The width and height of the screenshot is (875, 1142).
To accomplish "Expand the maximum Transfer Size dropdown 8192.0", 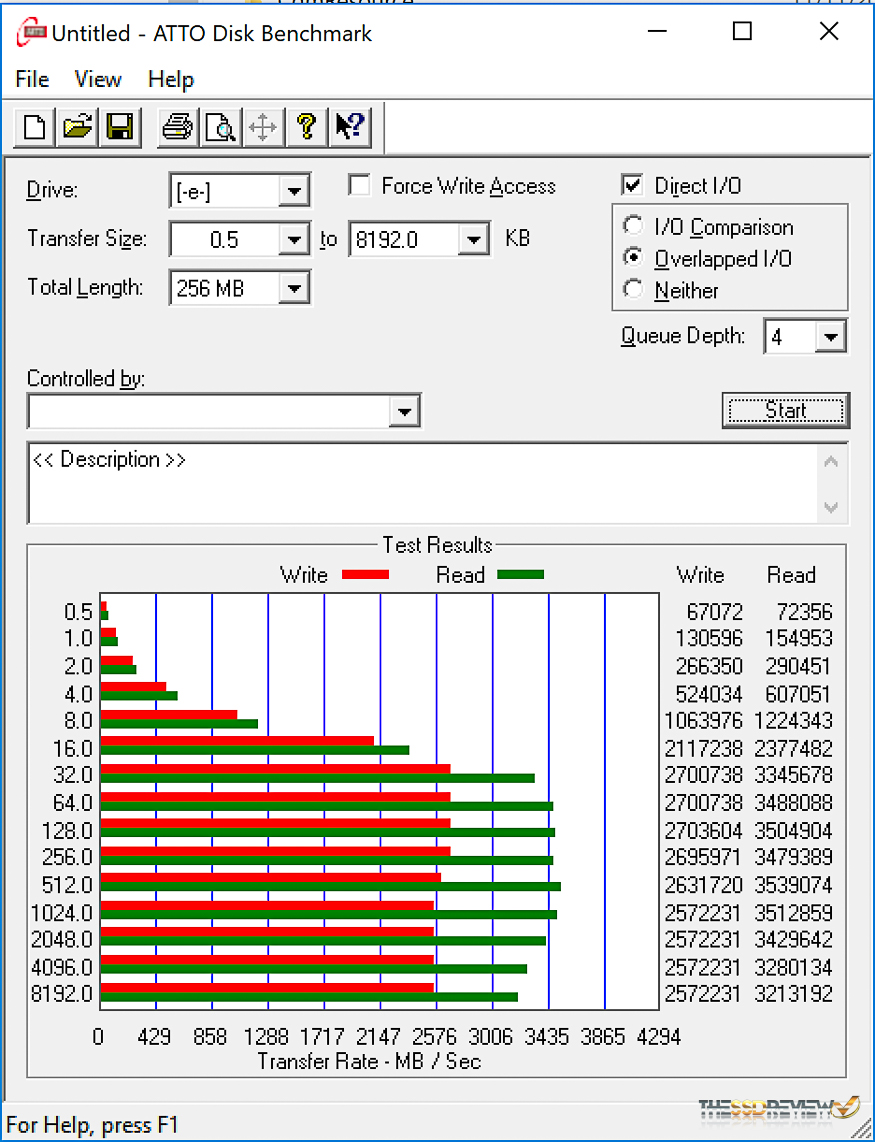I will tap(474, 239).
